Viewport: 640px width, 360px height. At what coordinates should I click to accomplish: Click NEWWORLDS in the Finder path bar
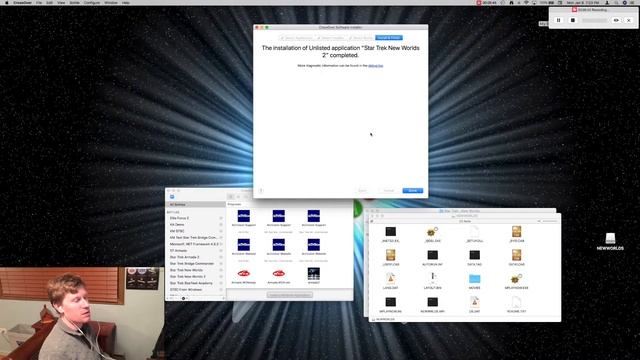pos(384,319)
